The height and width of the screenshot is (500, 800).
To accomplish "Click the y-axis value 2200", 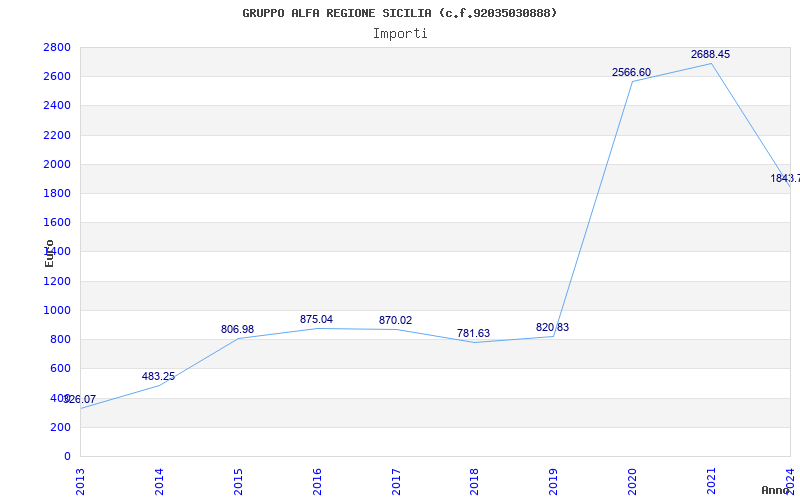I will point(57,135).
